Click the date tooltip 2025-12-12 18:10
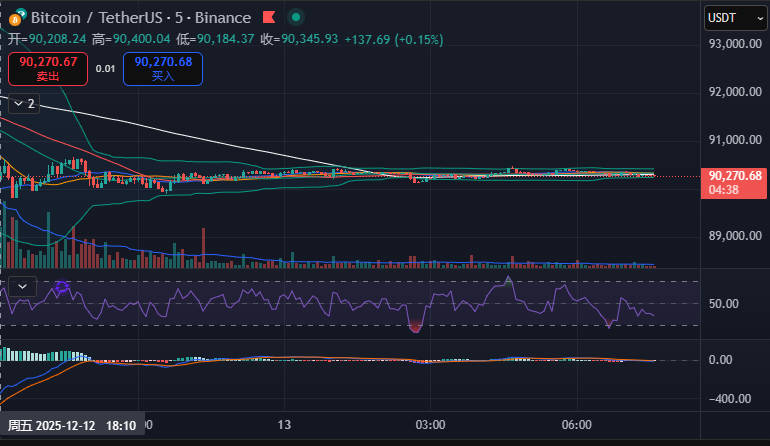 (x=72, y=425)
